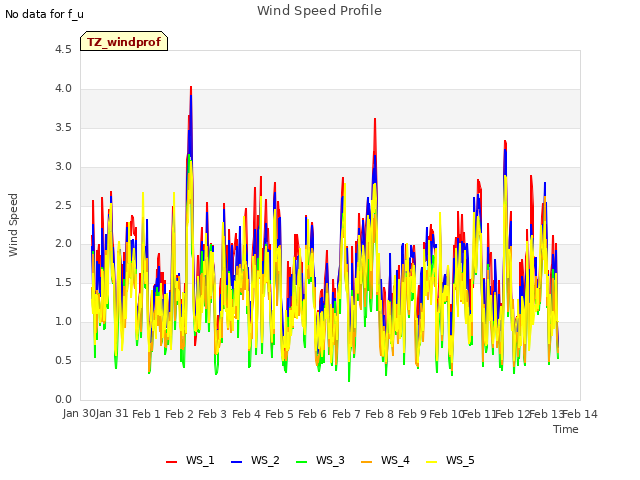The height and width of the screenshot is (480, 640).
Task: Click the blue WS_2 legend color marker
Action: click(x=236, y=462)
